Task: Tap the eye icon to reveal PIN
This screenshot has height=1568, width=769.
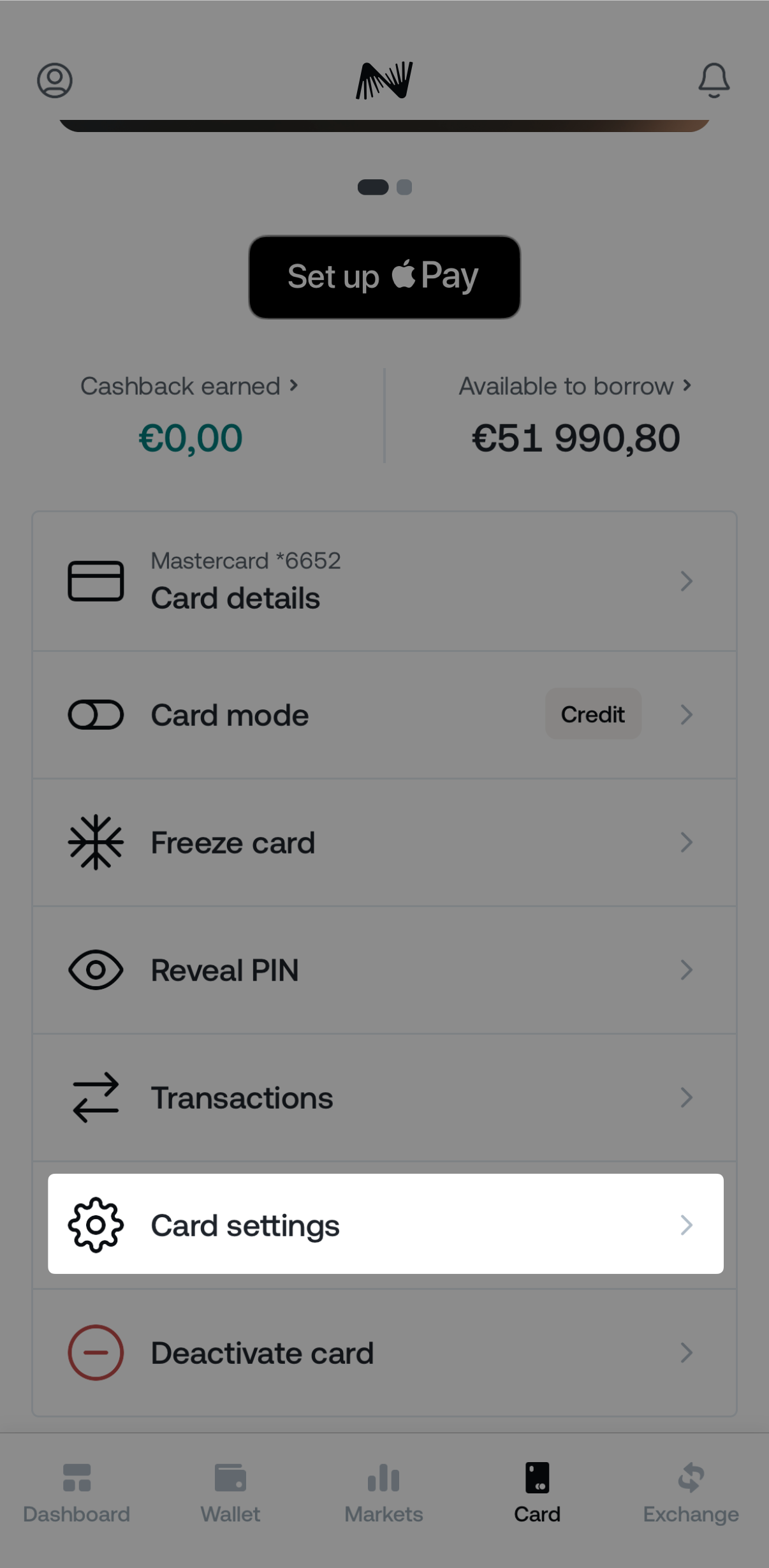Action: (96, 970)
